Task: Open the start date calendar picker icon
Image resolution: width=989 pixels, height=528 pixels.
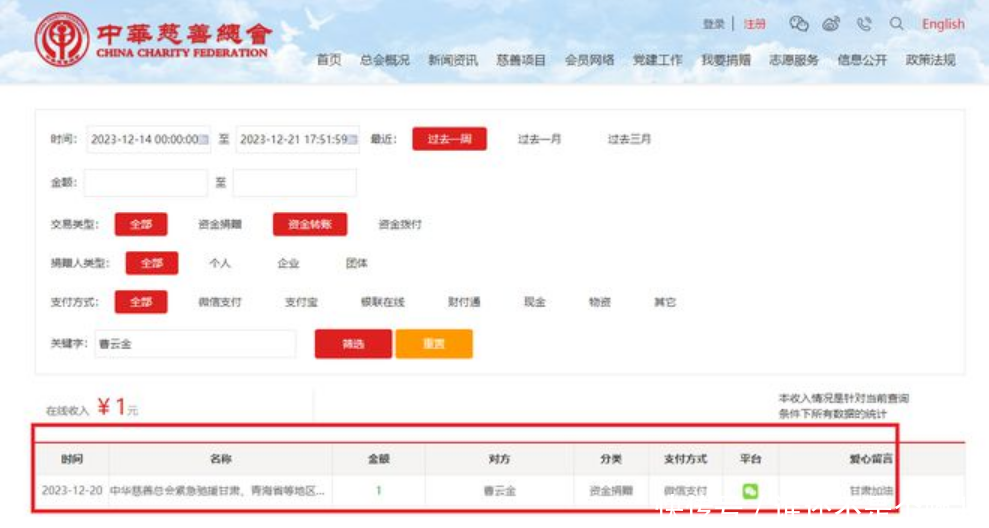Action: coord(205,140)
